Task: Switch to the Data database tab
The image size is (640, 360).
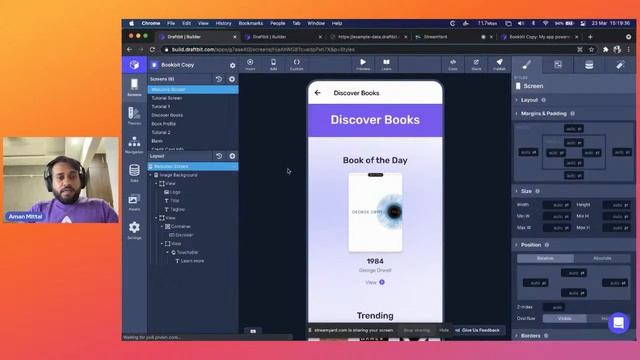Action: click(589, 65)
